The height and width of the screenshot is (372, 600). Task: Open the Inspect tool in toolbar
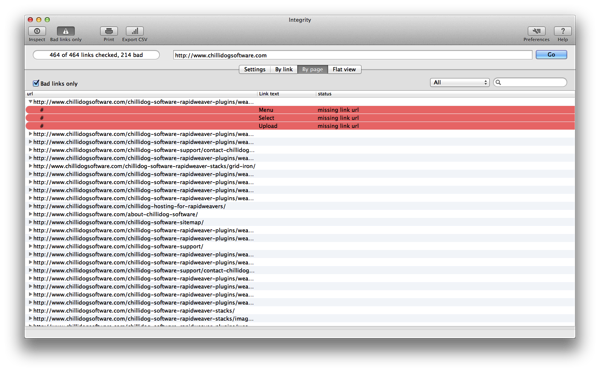click(x=37, y=31)
